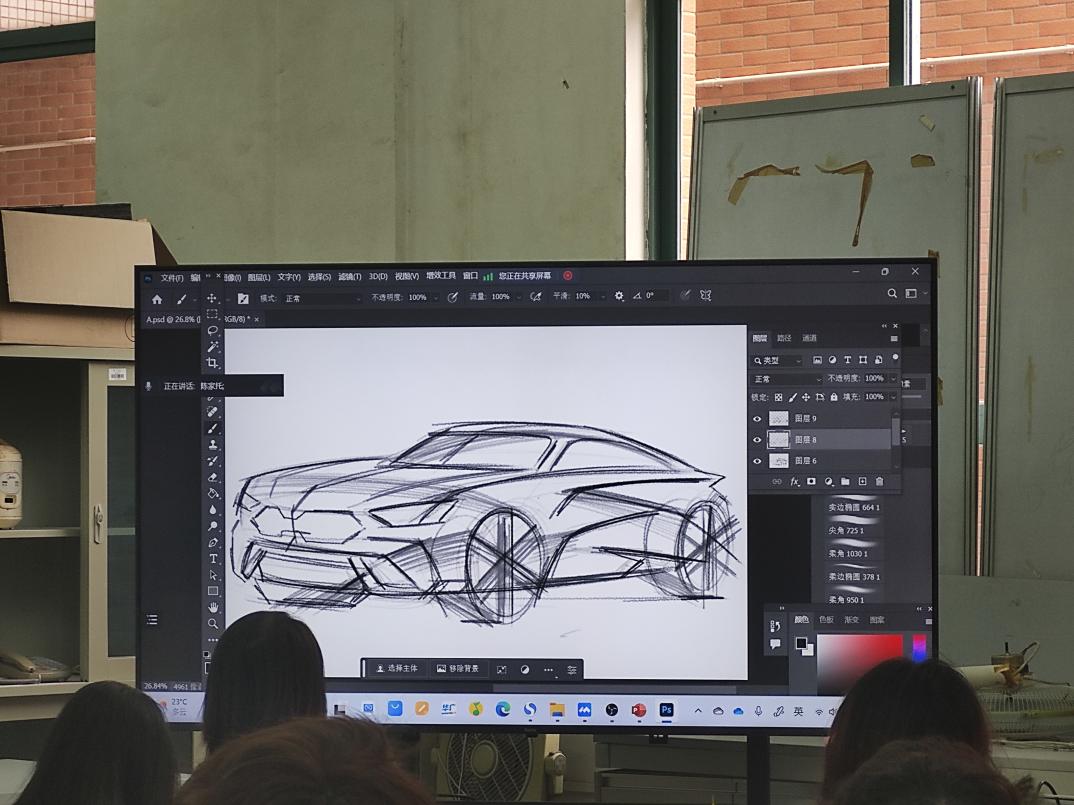Click the delete layer trash icon
This screenshot has height=805, width=1074.
pos(880,482)
